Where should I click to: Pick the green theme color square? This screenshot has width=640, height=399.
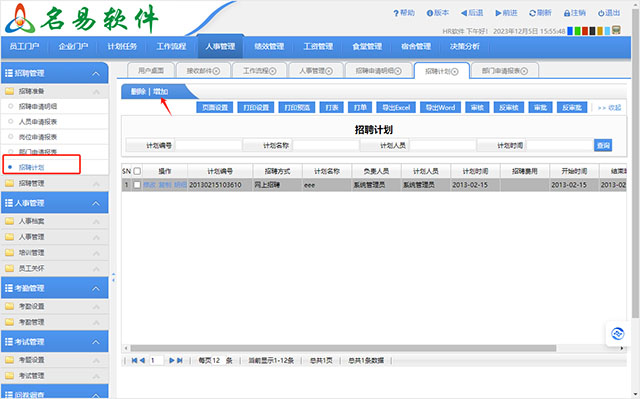pyautogui.click(x=578, y=31)
